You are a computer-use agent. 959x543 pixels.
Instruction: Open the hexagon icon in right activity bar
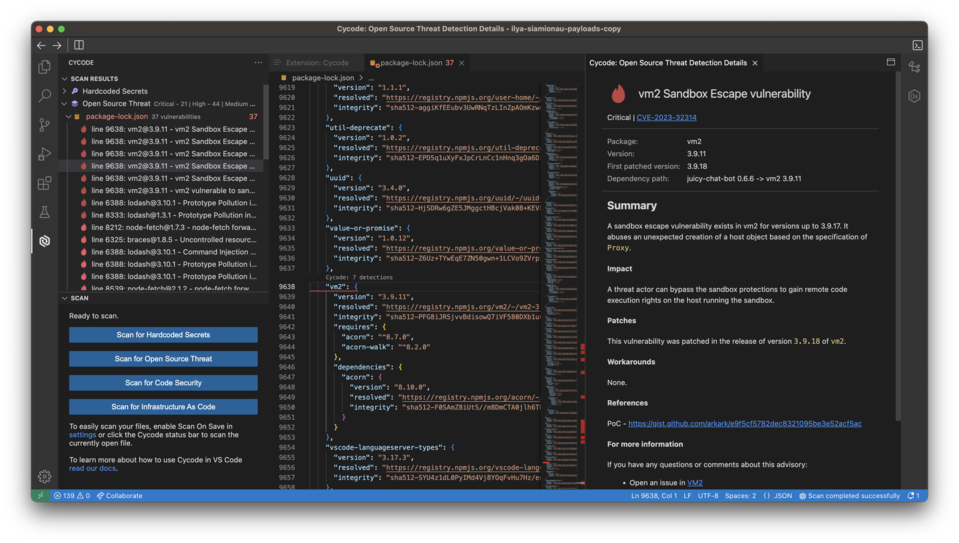coord(914,96)
